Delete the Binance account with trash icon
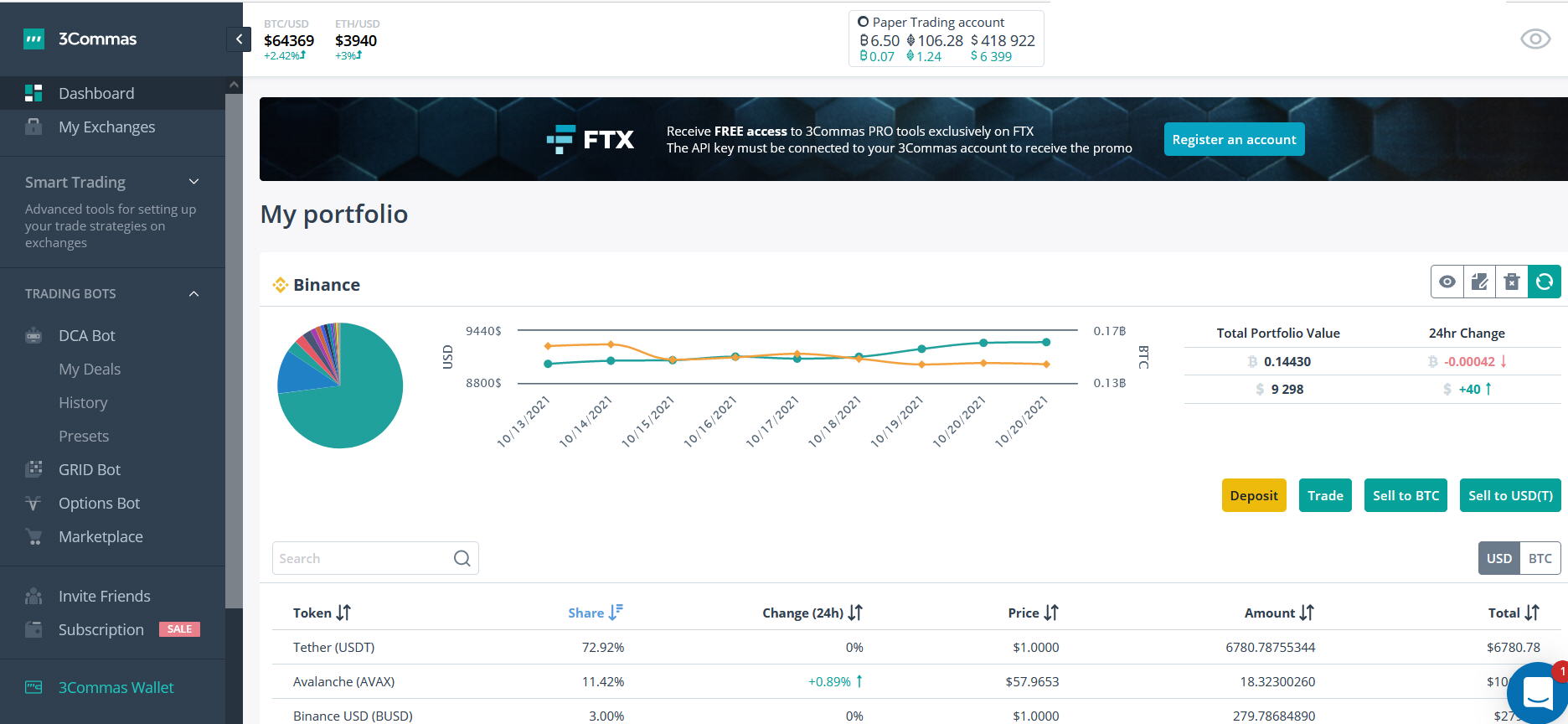Image resolution: width=1568 pixels, height=724 pixels. coord(1512,282)
